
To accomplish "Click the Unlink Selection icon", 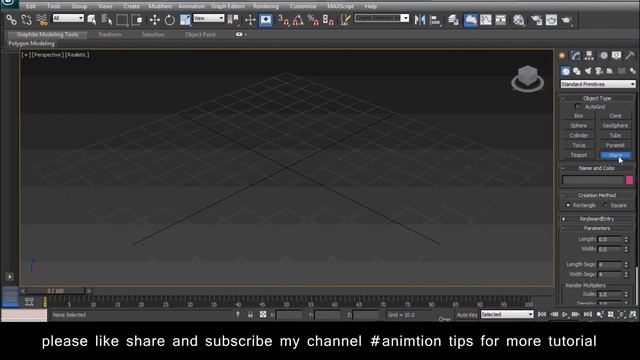I will click(27, 20).
